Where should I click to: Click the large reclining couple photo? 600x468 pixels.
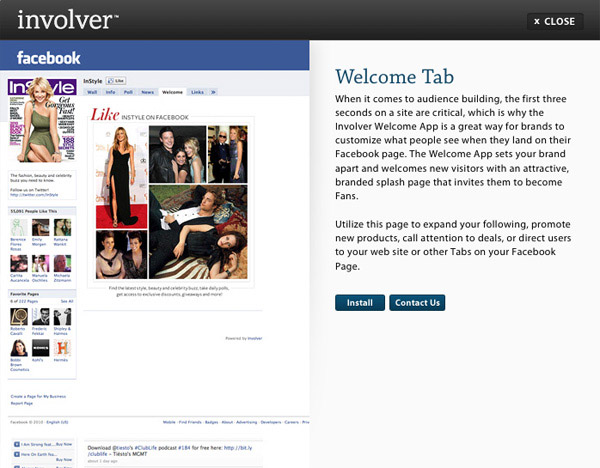coord(198,232)
